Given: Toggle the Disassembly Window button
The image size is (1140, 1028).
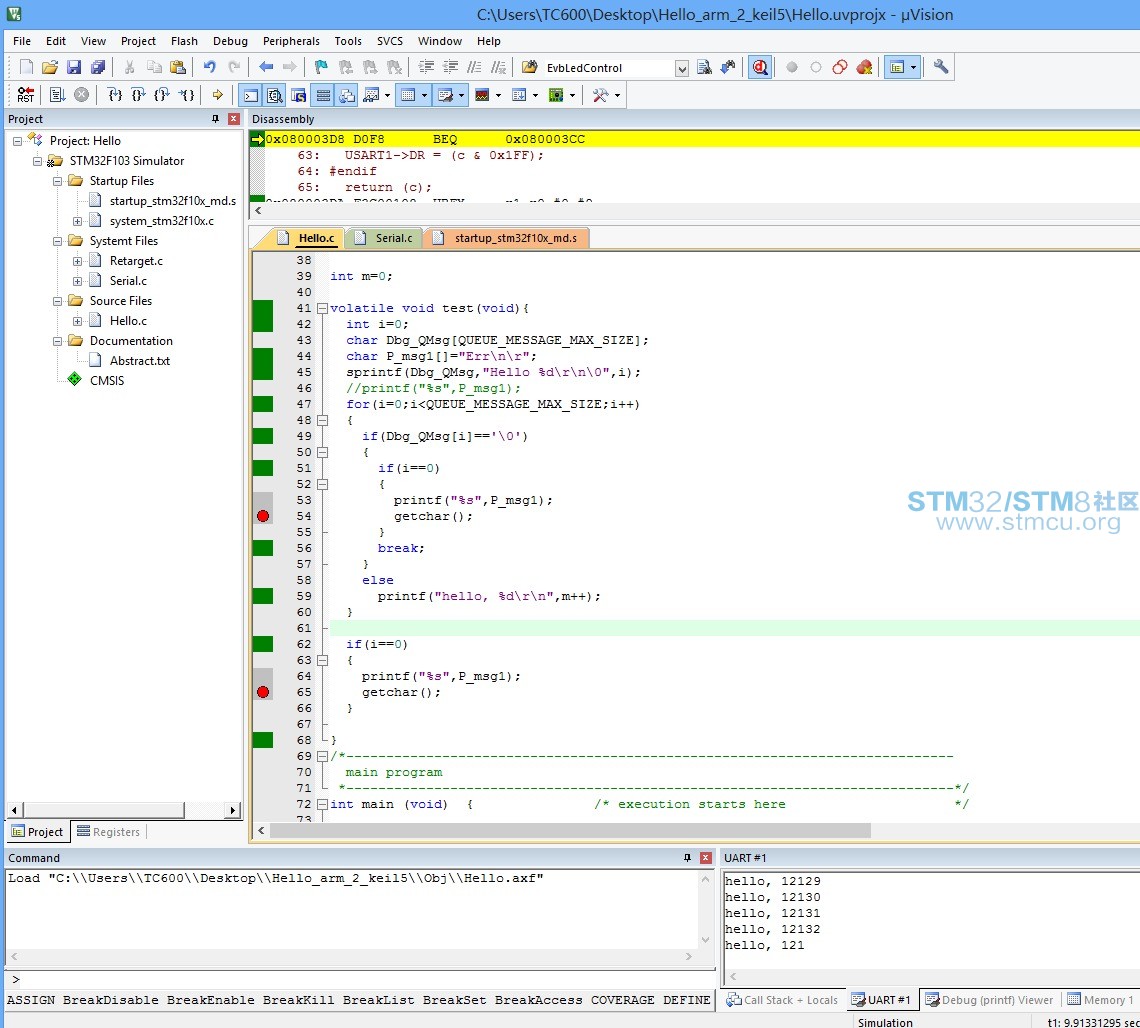Looking at the screenshot, I should point(274,95).
